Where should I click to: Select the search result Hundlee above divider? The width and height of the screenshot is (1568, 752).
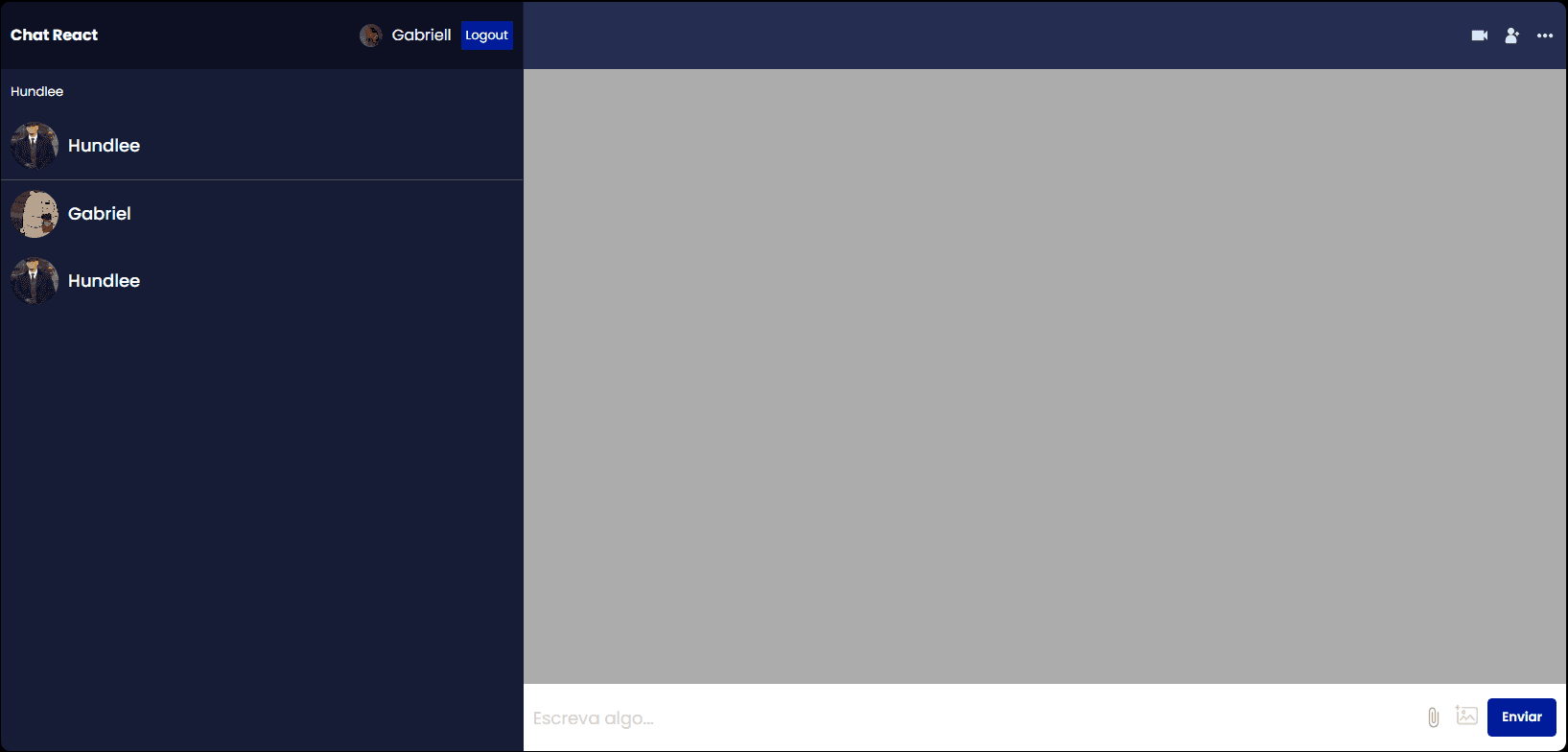(262, 146)
